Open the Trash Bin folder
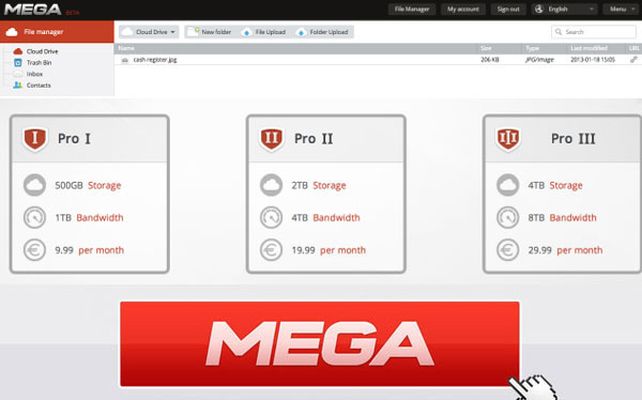642x400 pixels. click(39, 63)
